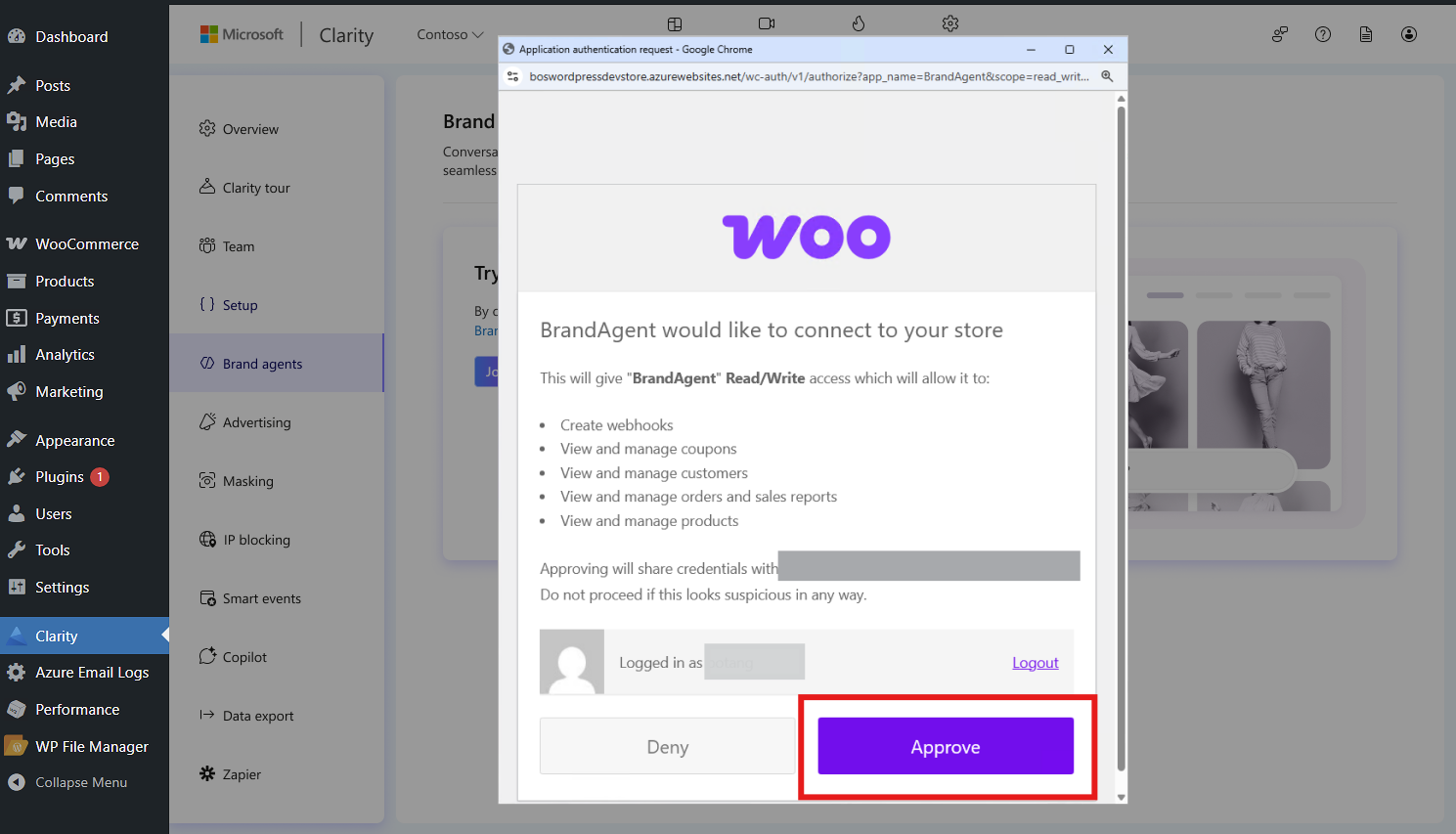Click the Products icon in sidebar
Screen dimensions: 1456x834
17,281
